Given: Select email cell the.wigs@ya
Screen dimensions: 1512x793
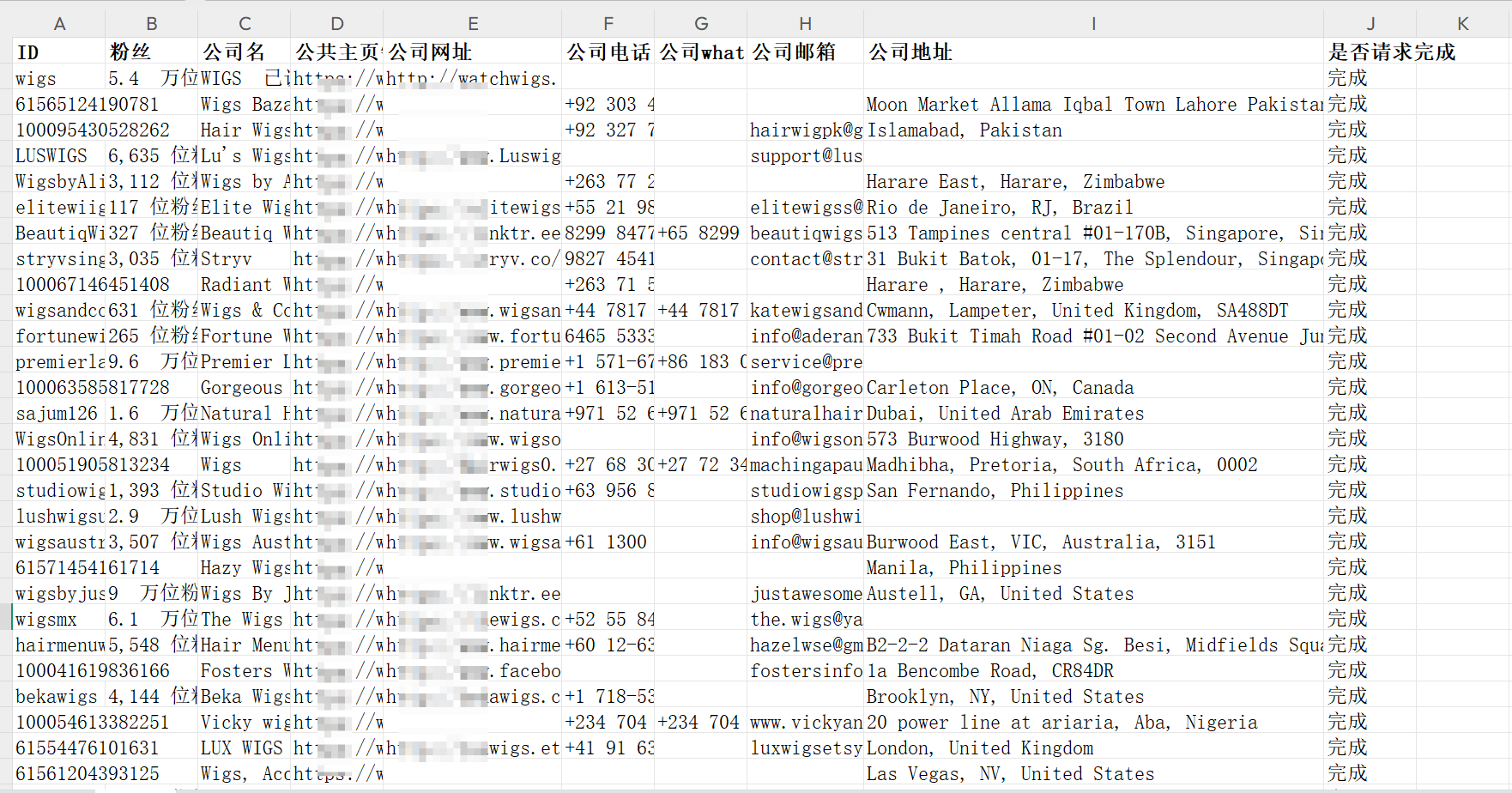Looking at the screenshot, I should tap(806, 620).
